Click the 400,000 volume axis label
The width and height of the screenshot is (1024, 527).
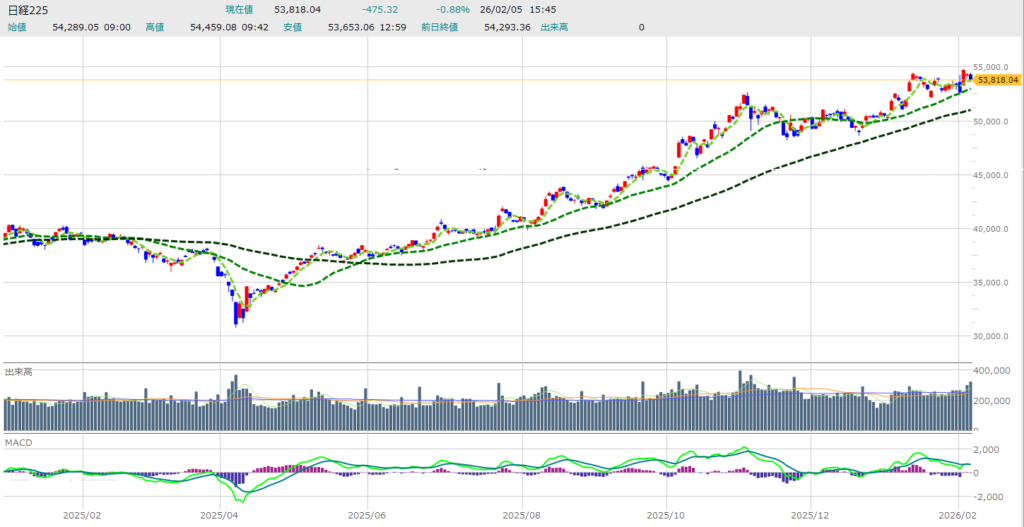coord(993,371)
